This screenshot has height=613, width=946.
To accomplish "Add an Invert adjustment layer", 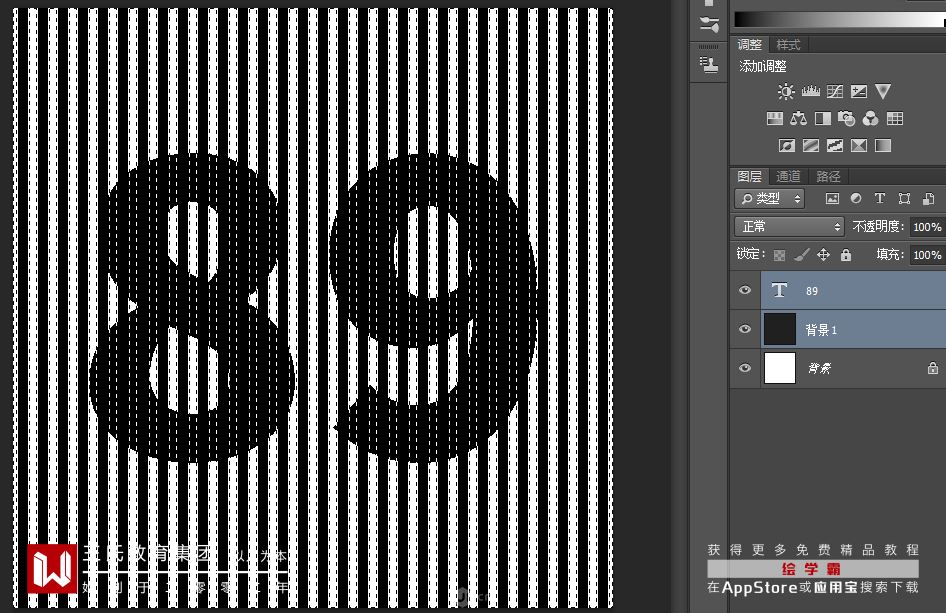I will pyautogui.click(x=787, y=145).
